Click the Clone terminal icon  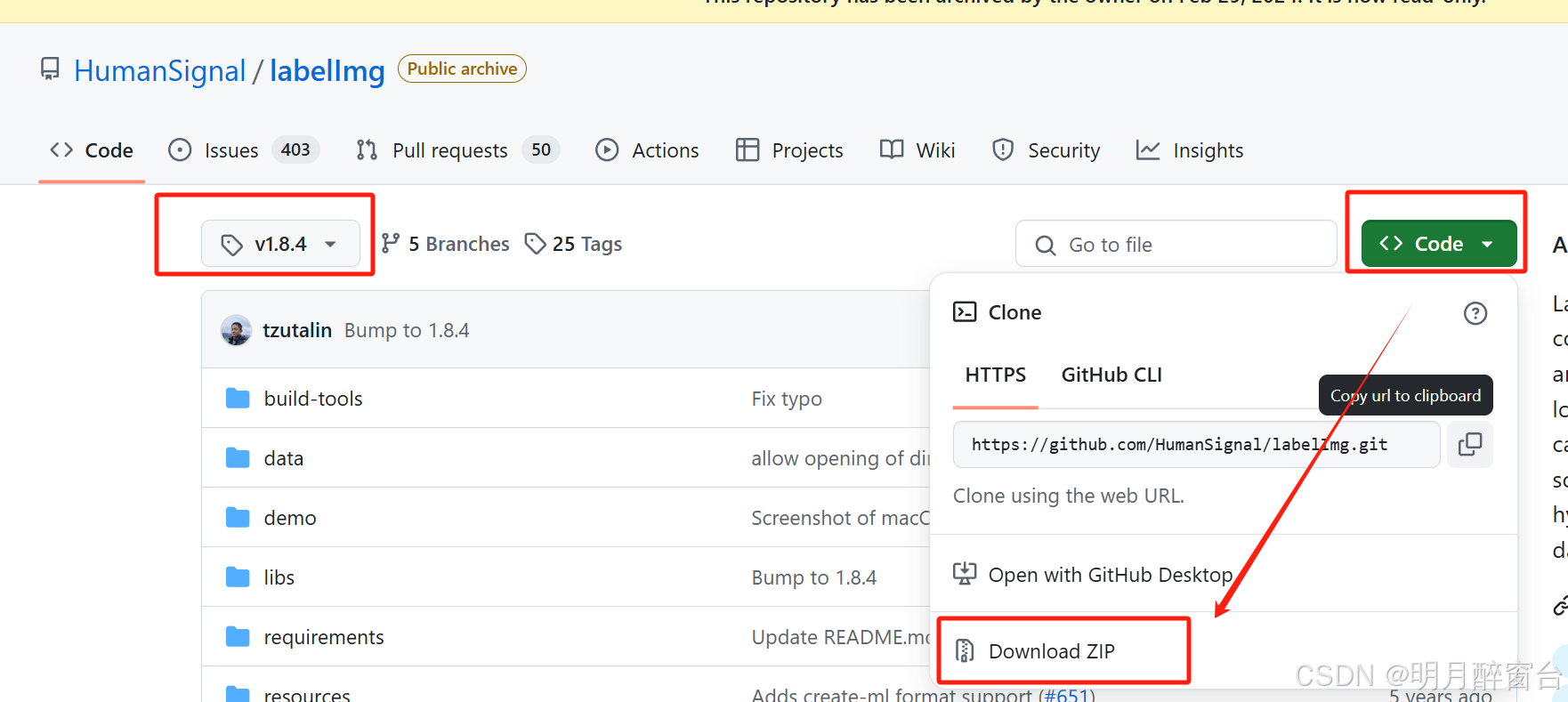point(965,311)
